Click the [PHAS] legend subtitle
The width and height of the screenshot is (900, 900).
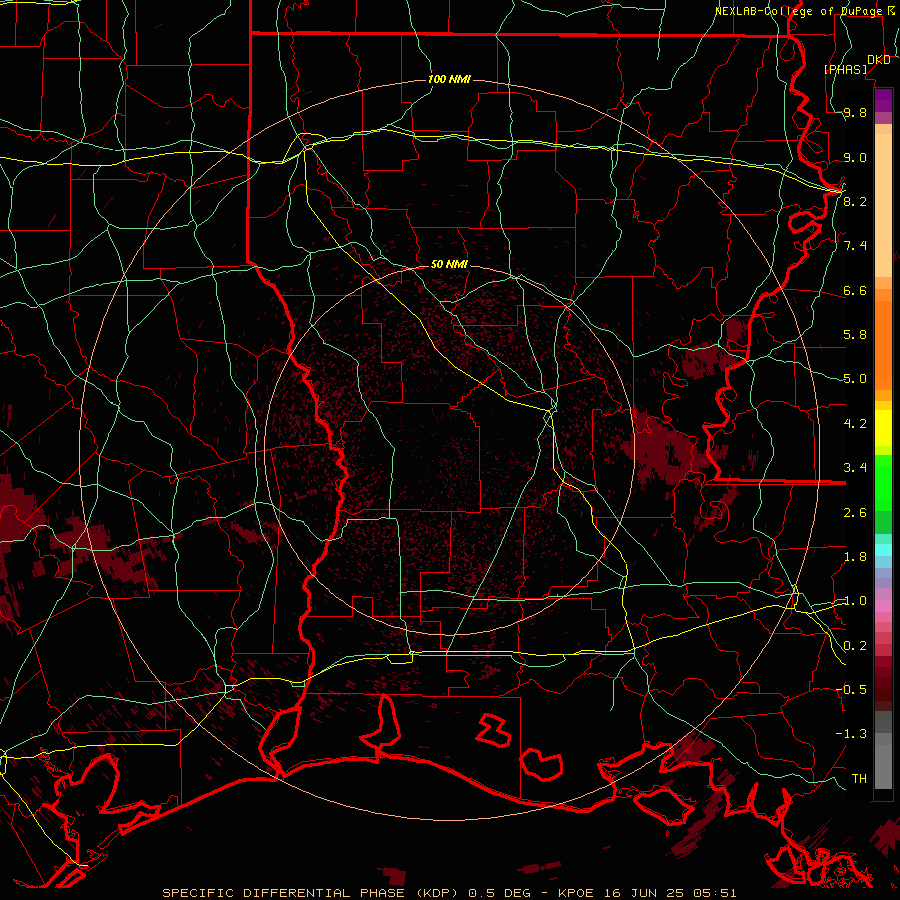coord(845,70)
